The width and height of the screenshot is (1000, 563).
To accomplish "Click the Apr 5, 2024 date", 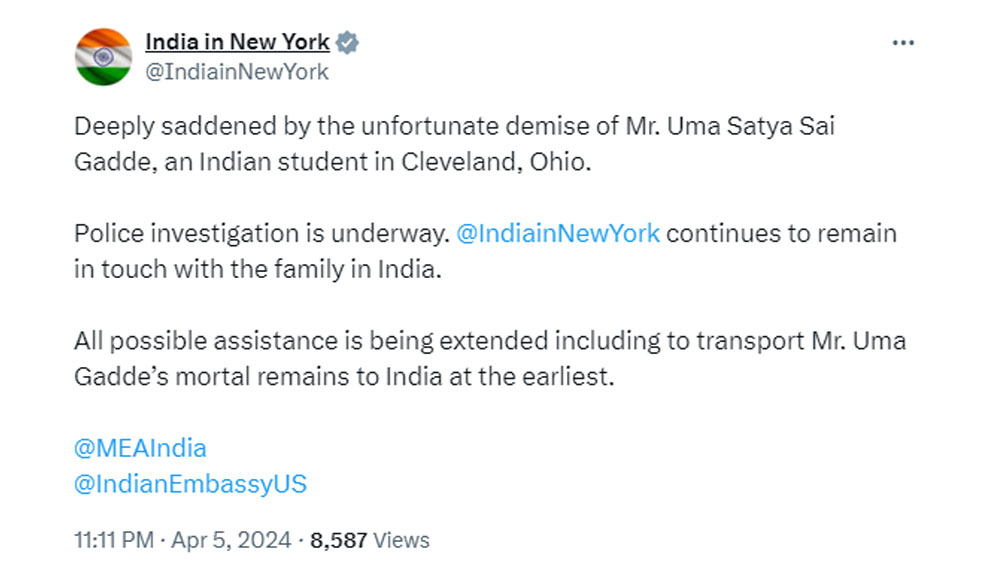I will click(x=231, y=540).
